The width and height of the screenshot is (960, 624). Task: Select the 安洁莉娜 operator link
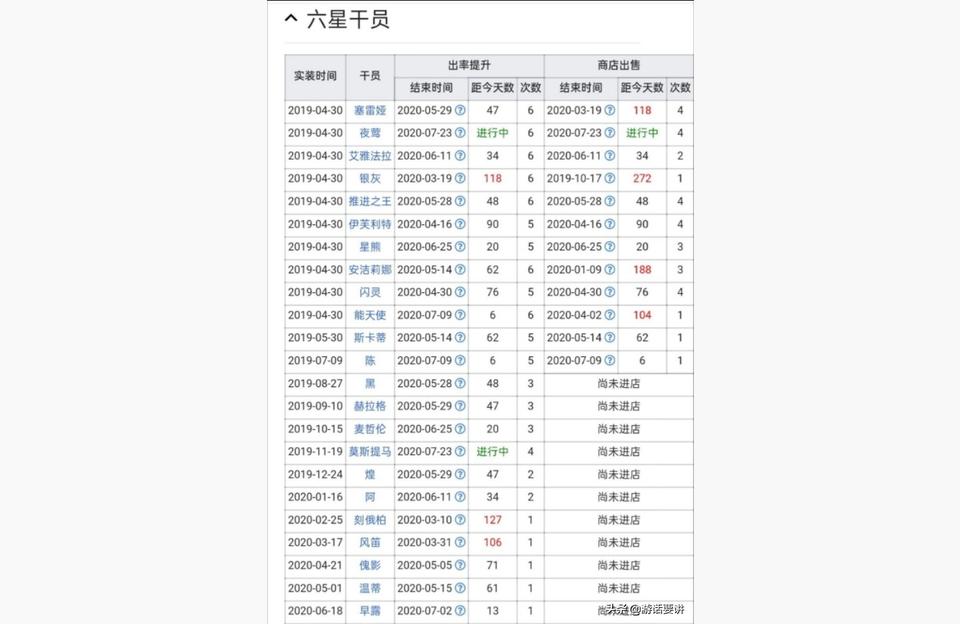tap(370, 269)
